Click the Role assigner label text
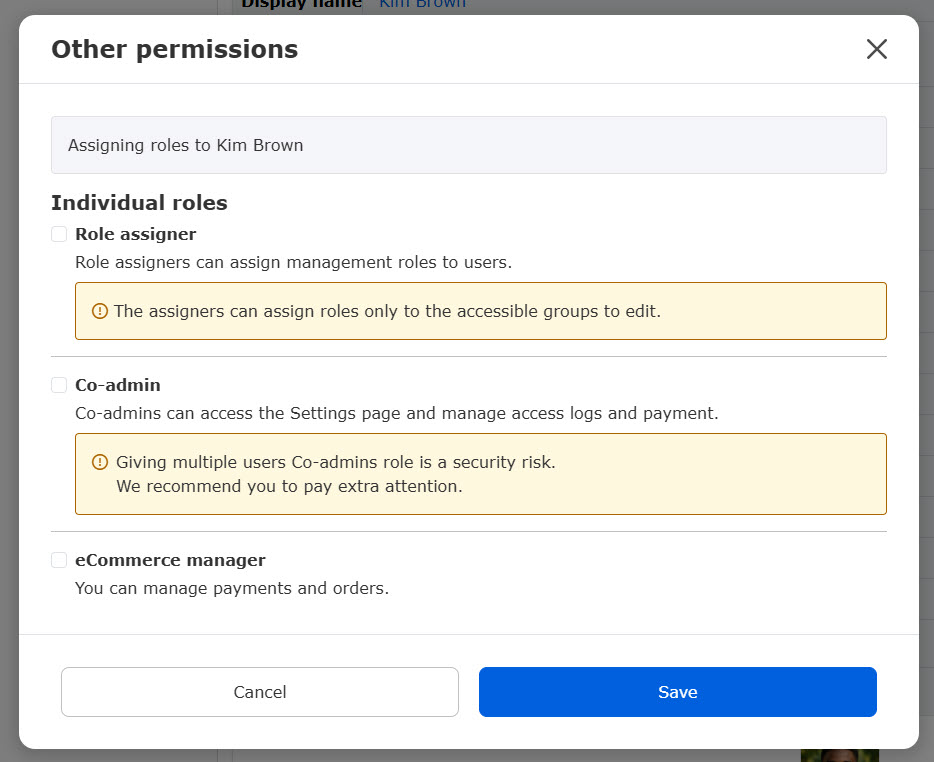934x762 pixels. point(135,234)
